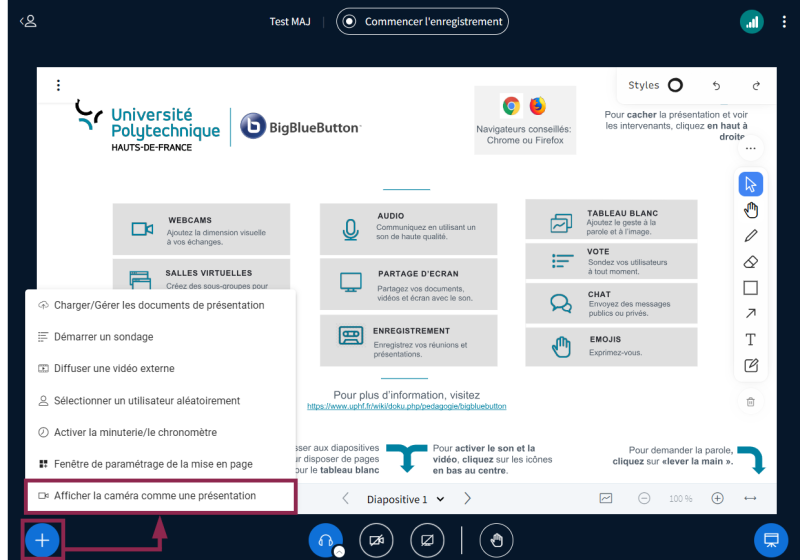Select the eraser tool

pos(750,262)
